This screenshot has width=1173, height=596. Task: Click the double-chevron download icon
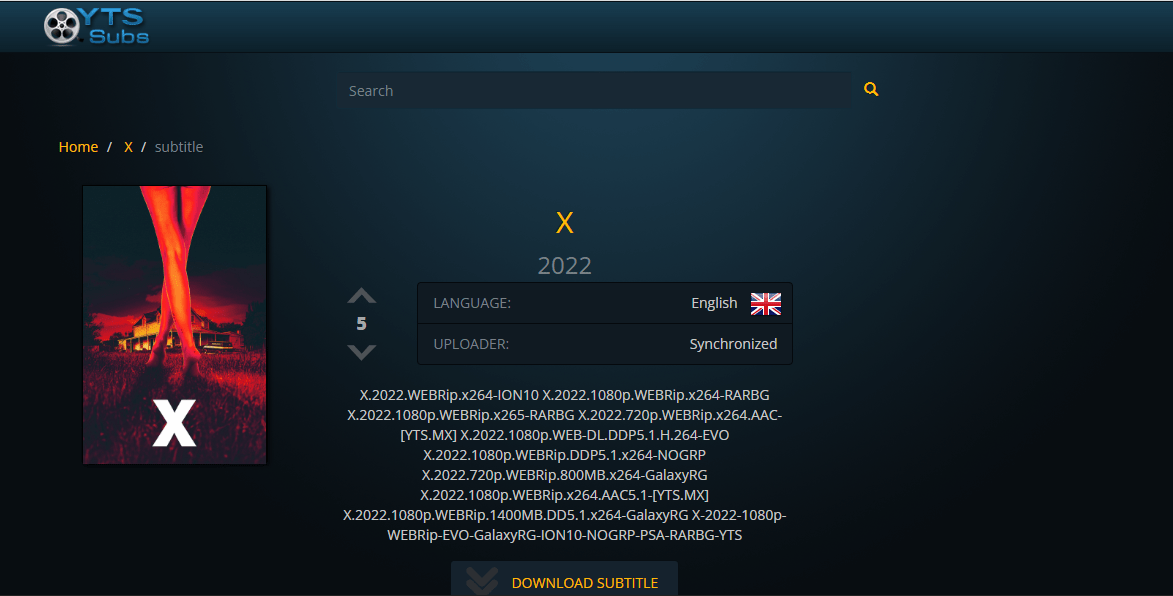(482, 581)
